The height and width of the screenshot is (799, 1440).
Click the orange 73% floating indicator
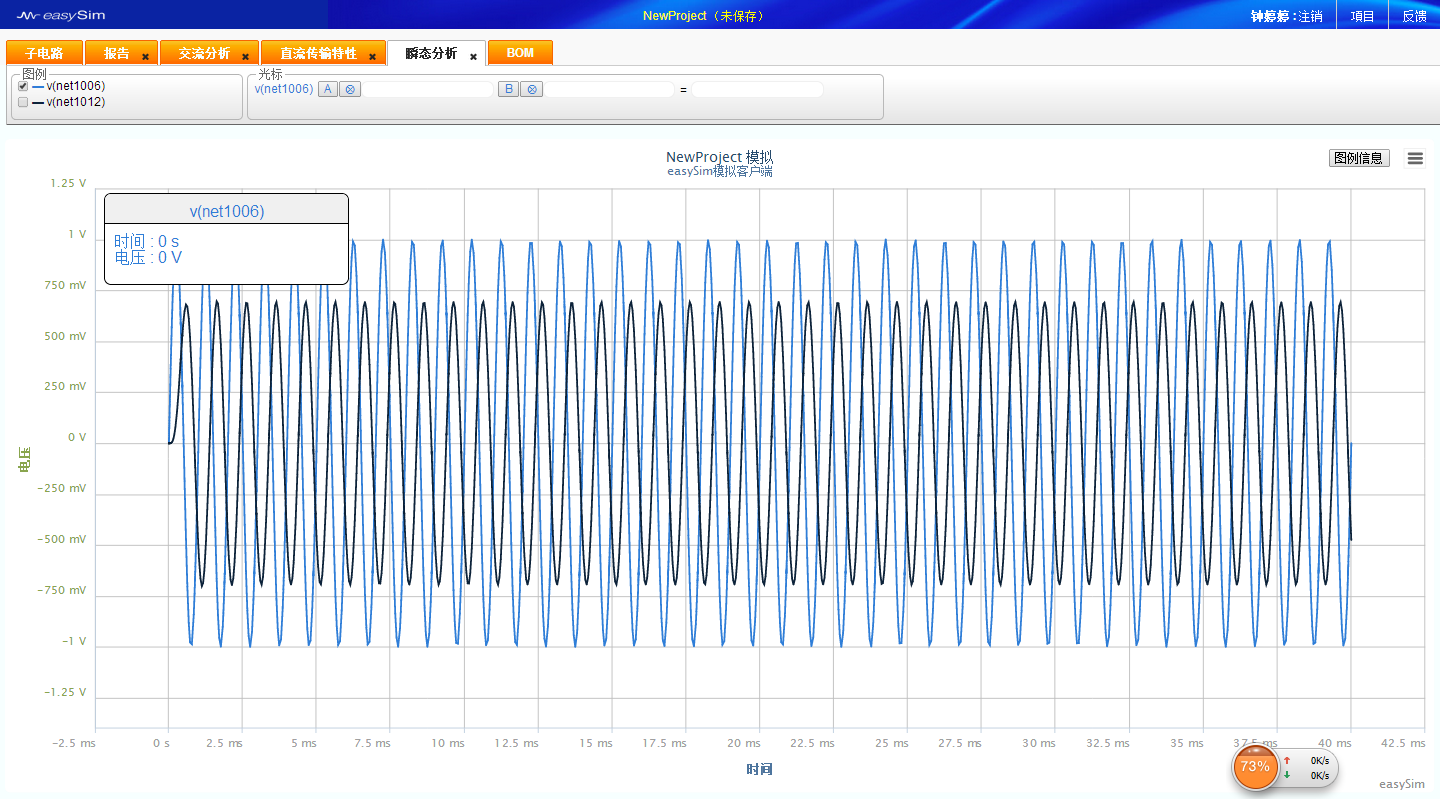pos(1255,767)
